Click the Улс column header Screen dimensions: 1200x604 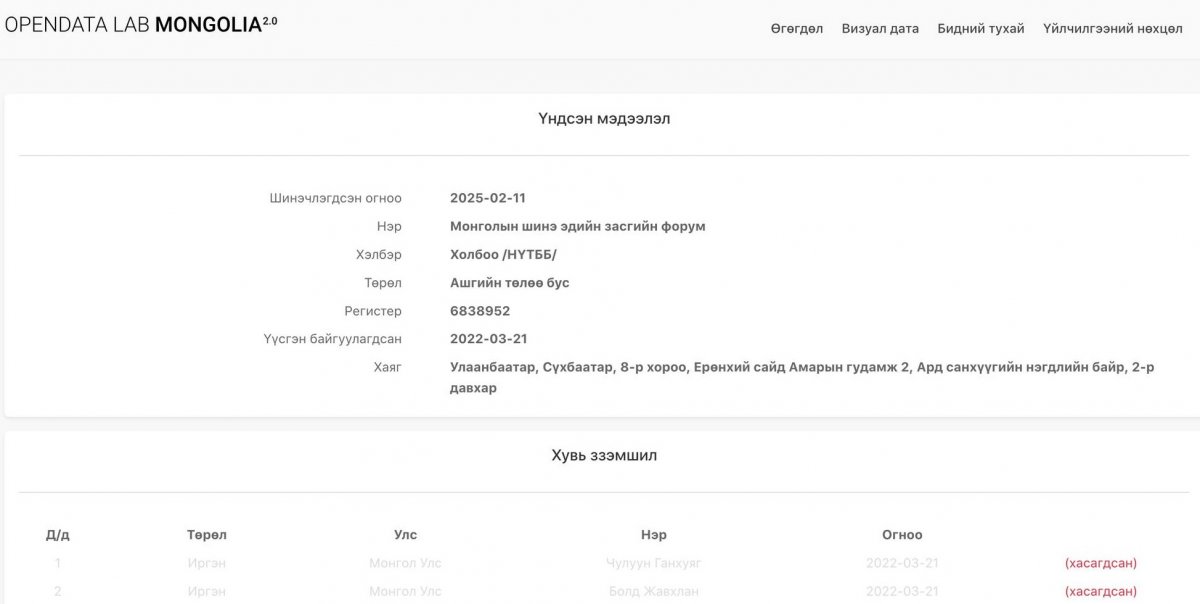405,535
